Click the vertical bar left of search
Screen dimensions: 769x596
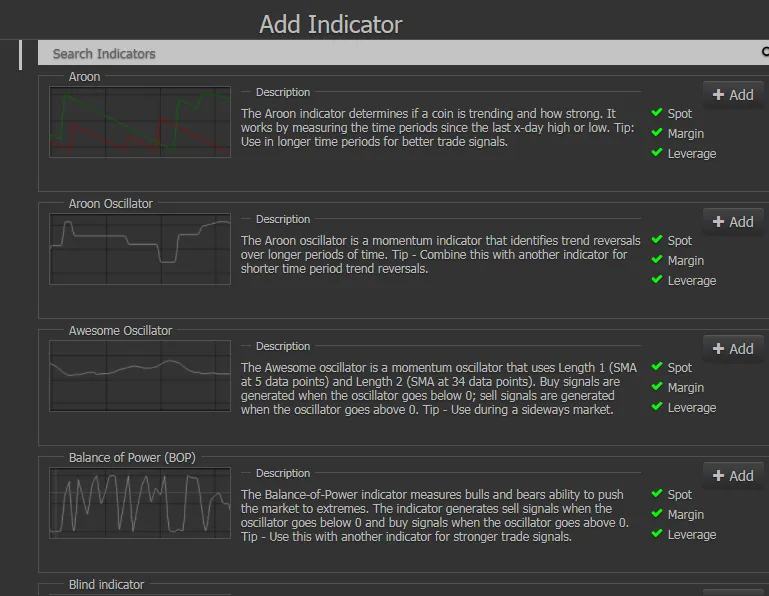(x=20, y=55)
